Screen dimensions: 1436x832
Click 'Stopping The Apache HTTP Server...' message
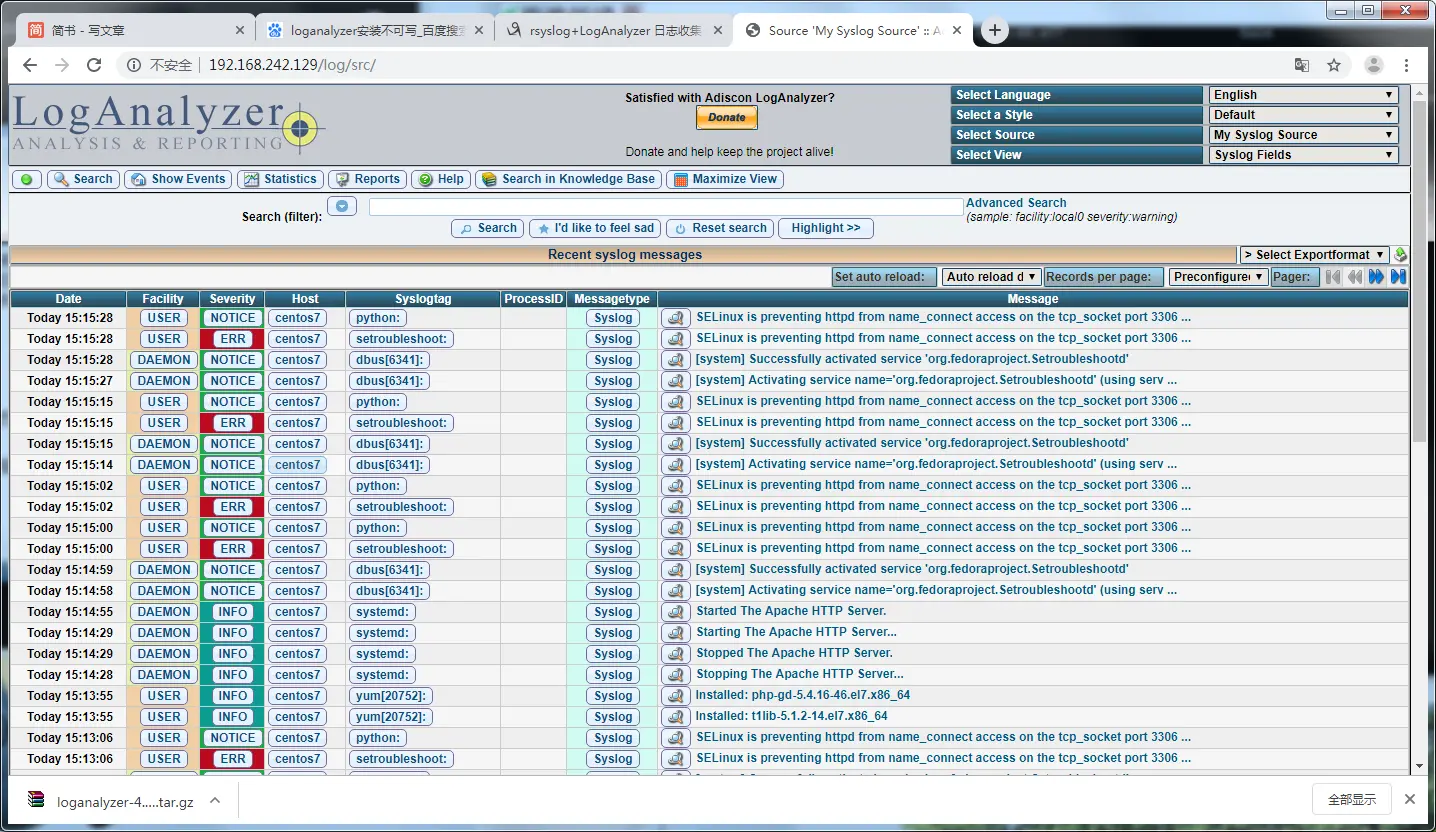coord(800,674)
